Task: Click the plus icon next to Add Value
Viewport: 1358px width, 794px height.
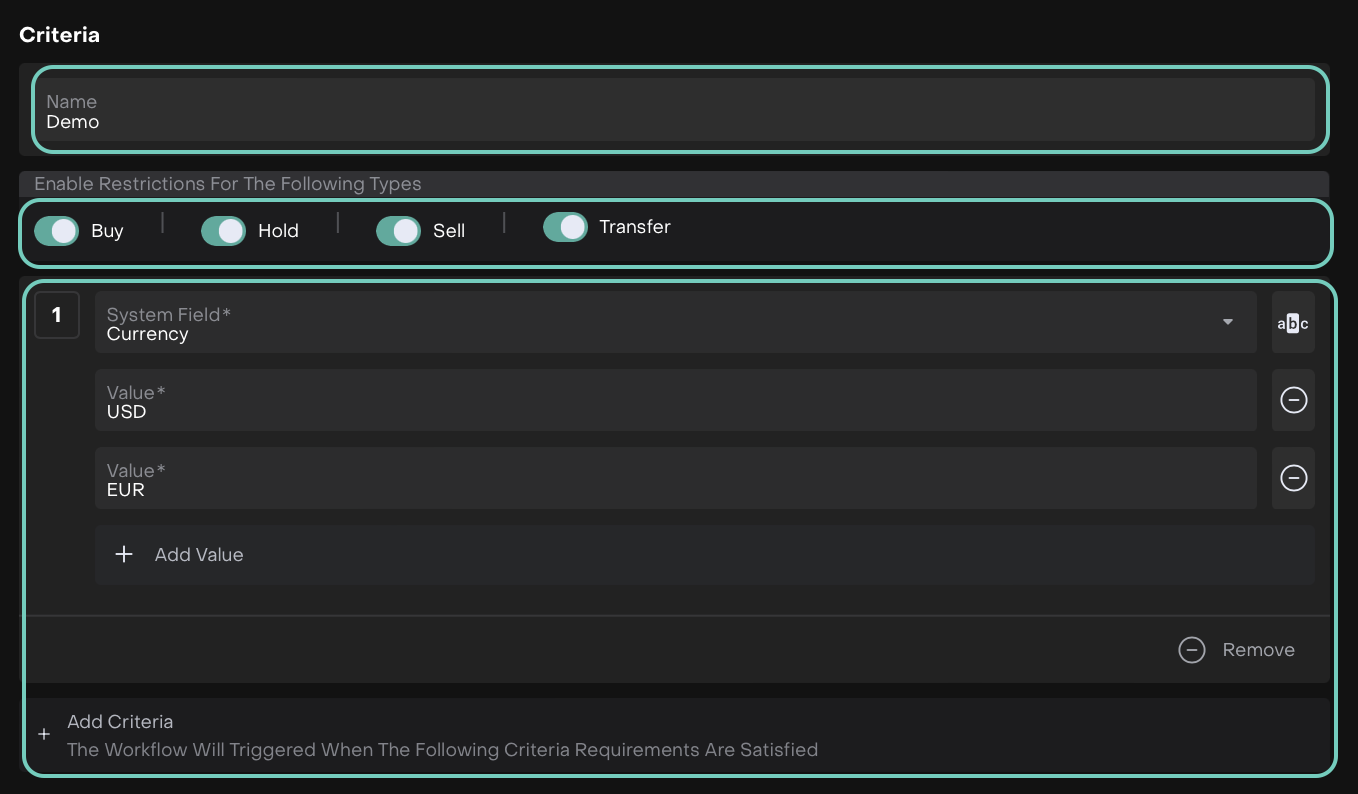Action: [x=124, y=554]
